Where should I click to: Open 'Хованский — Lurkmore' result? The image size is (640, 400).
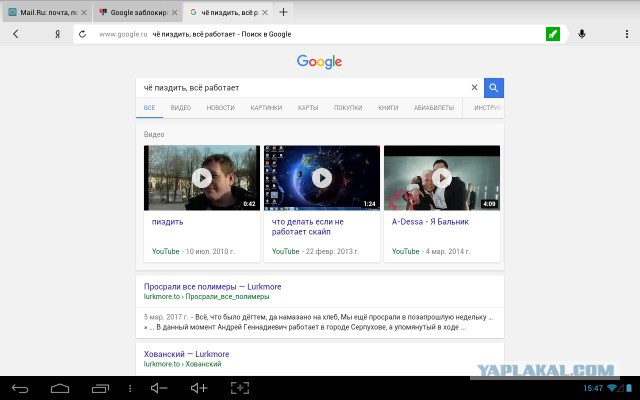(186, 354)
